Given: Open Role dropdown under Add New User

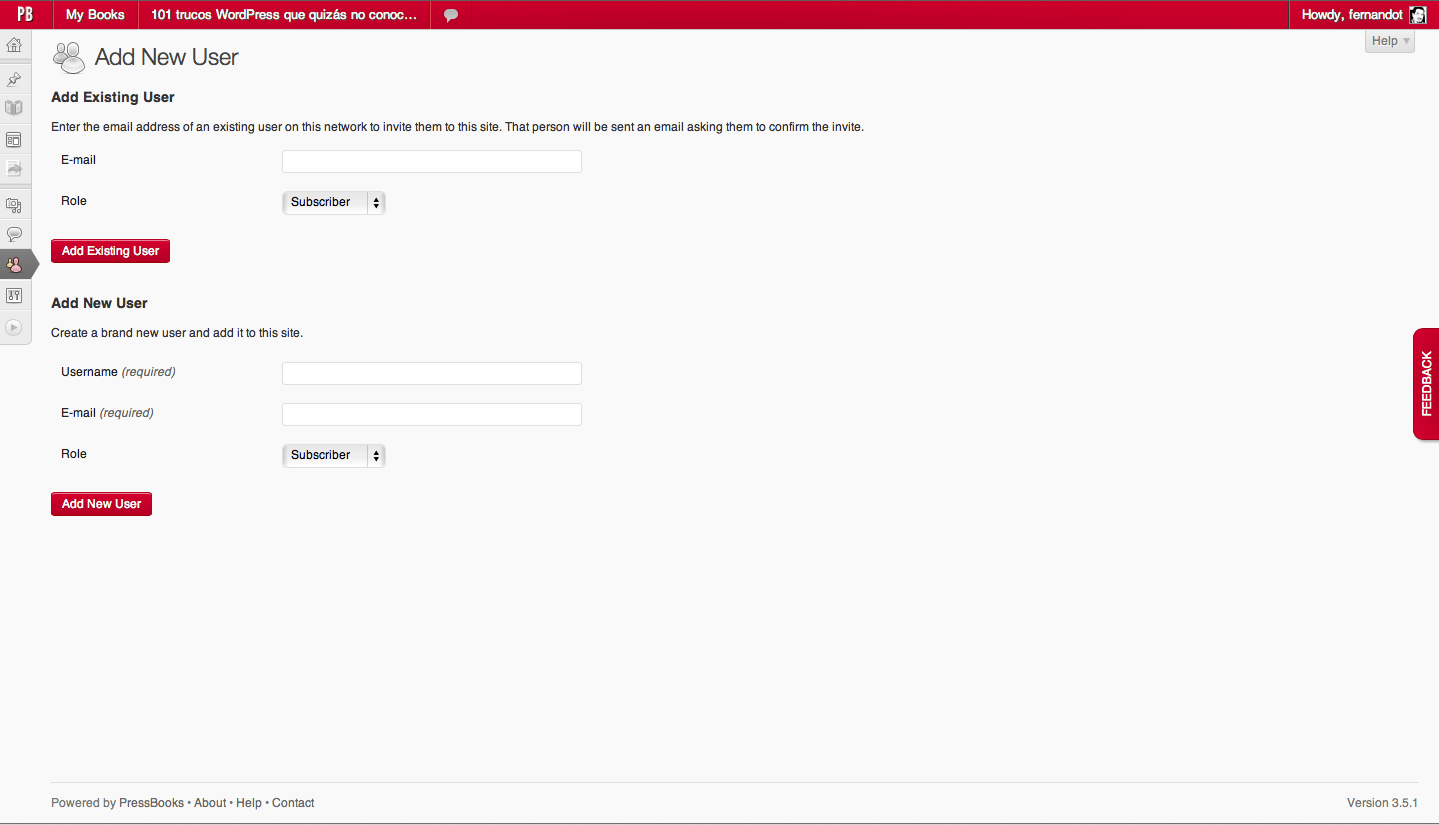Looking at the screenshot, I should pyautogui.click(x=334, y=456).
